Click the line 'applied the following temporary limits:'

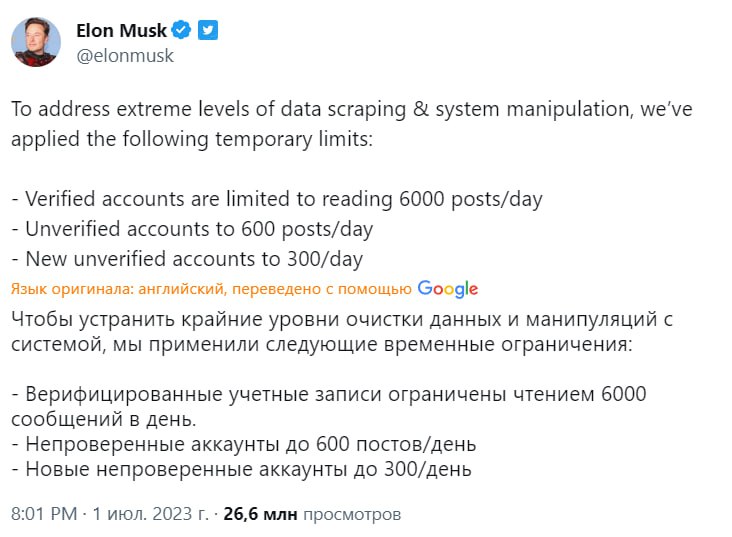click(x=191, y=138)
